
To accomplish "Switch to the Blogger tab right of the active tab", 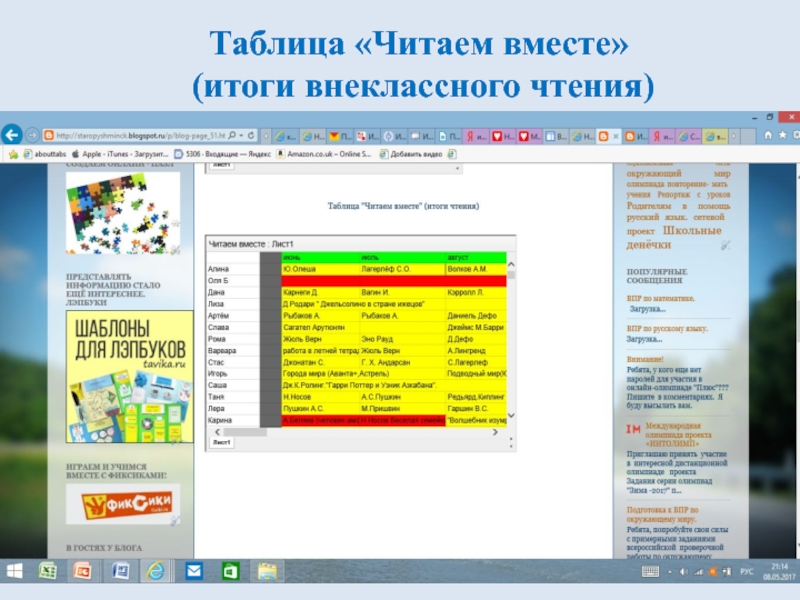I will [636, 136].
